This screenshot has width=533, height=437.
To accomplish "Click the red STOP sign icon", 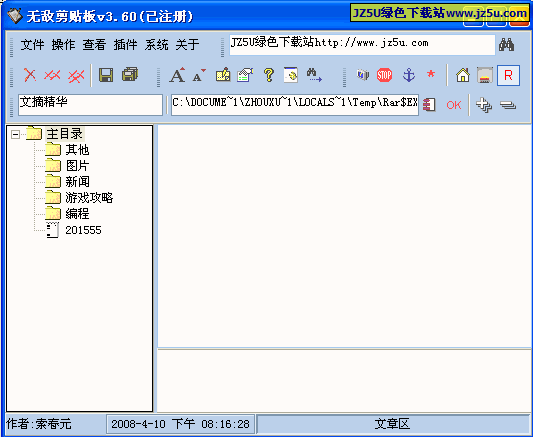I will (384, 75).
